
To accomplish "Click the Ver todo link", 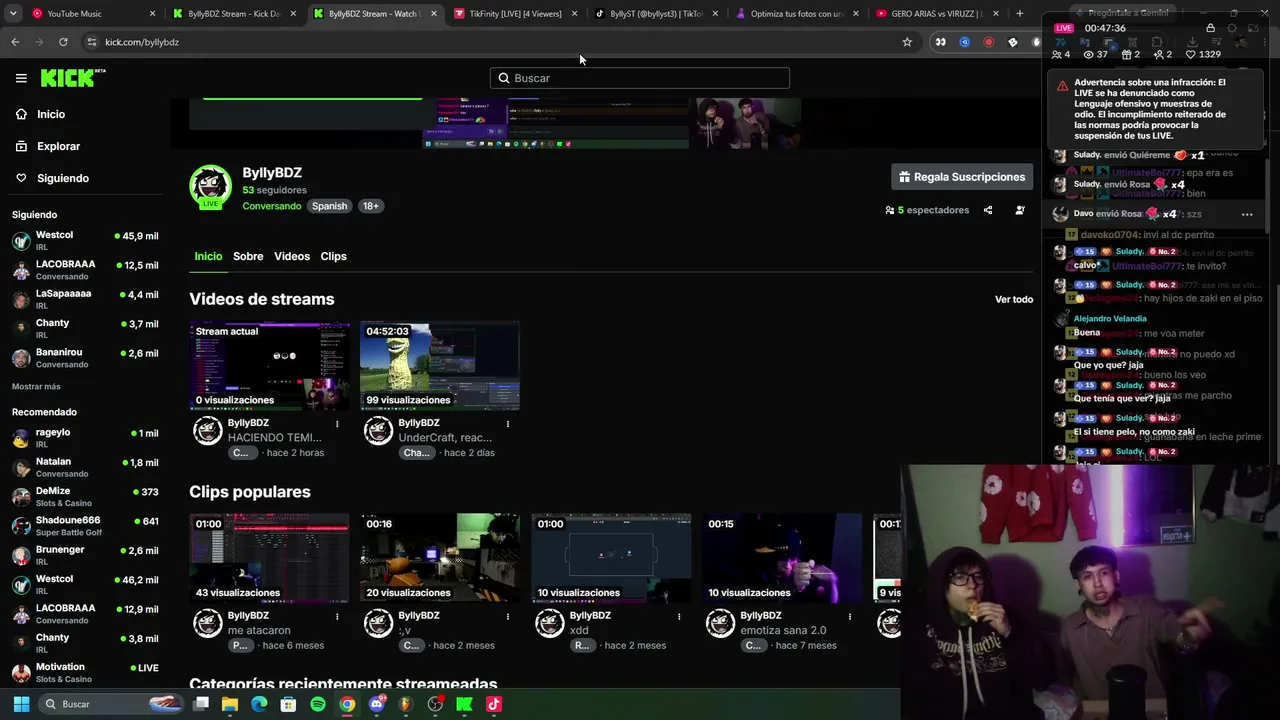I will (x=1014, y=299).
